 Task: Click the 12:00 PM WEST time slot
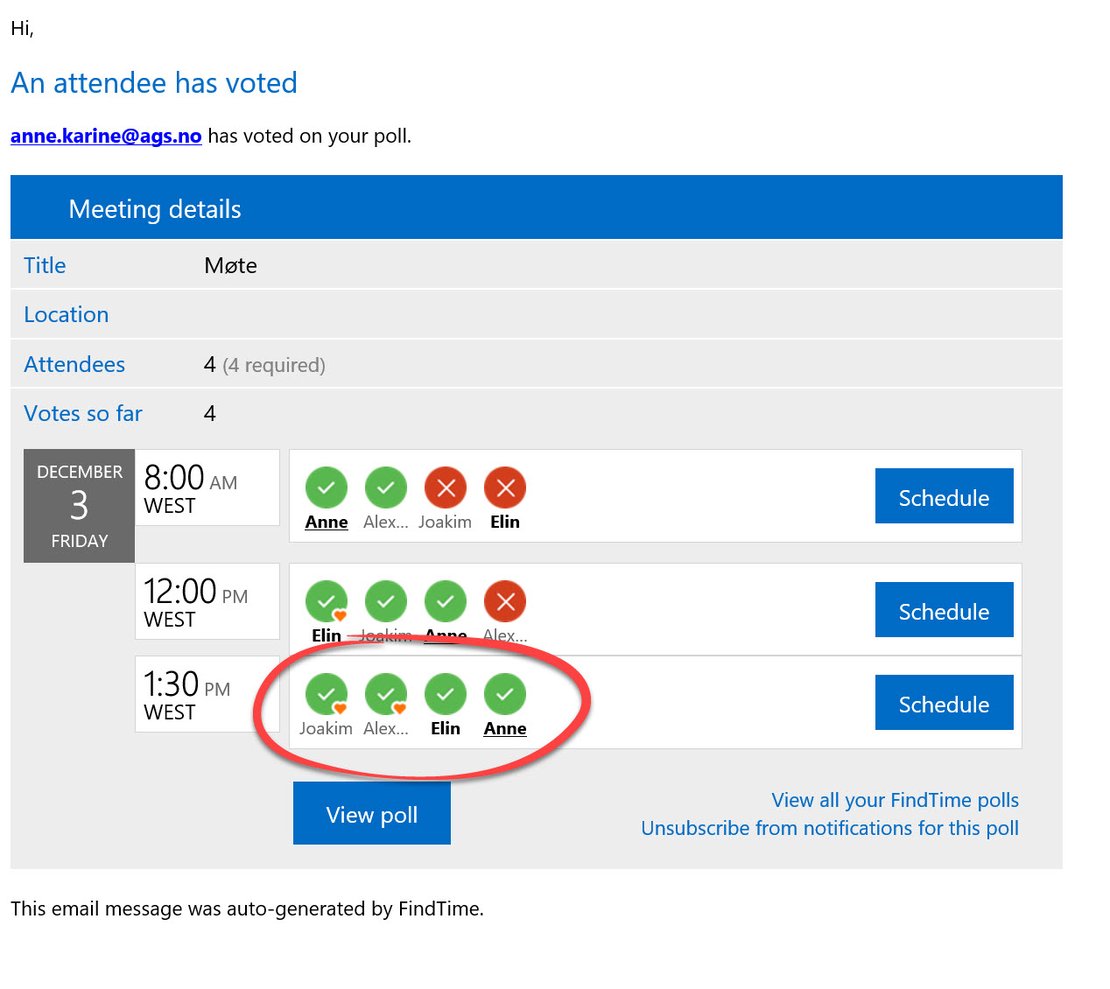[206, 601]
